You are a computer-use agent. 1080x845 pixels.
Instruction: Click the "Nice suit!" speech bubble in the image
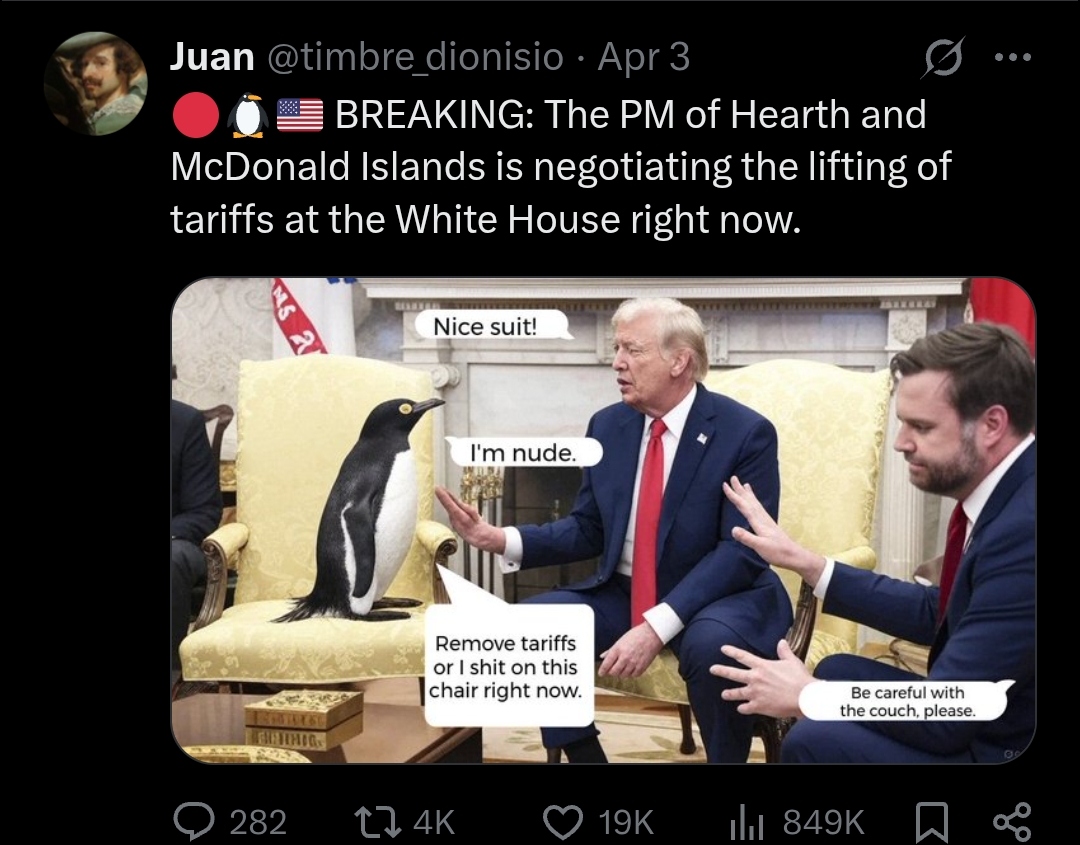pyautogui.click(x=492, y=325)
